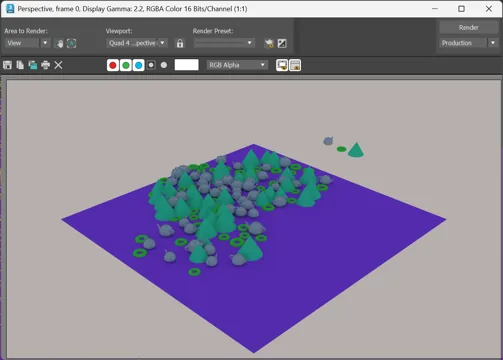This screenshot has width=503, height=360.
Task: Click the Clear image X icon
Action: [58, 65]
